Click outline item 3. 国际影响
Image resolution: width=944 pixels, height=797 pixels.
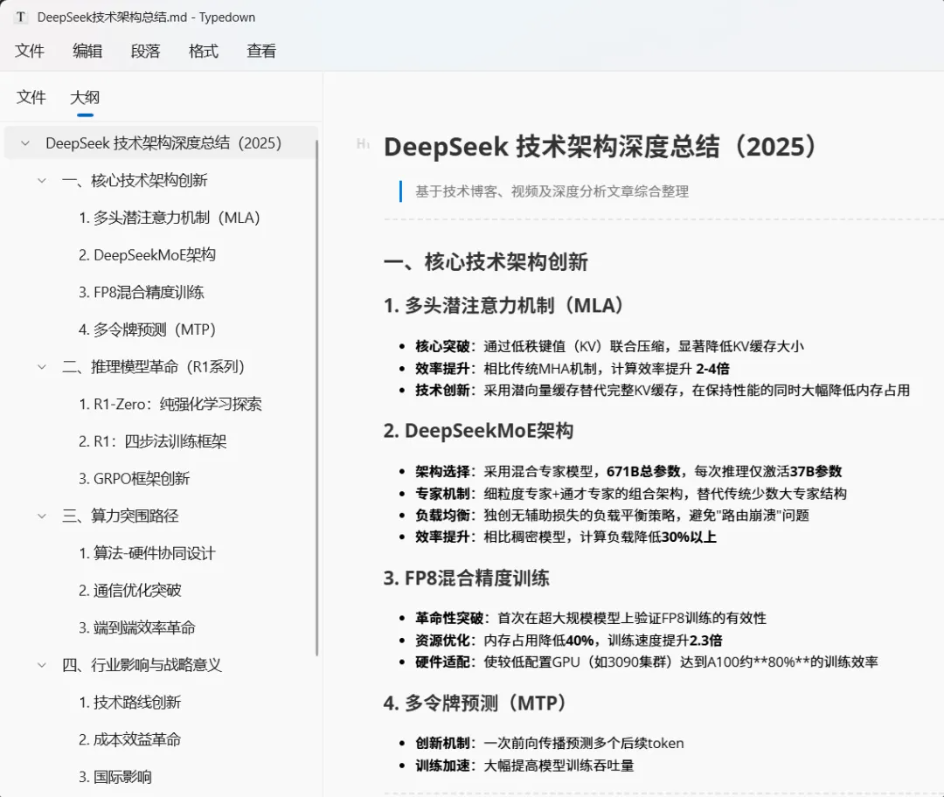click(115, 777)
